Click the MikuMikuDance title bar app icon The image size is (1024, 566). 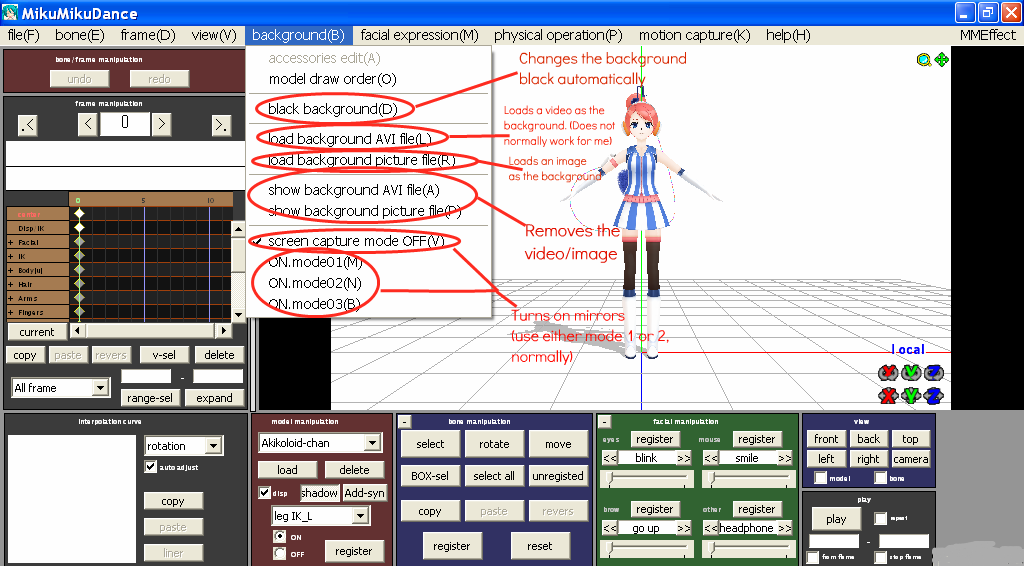tap(10, 12)
